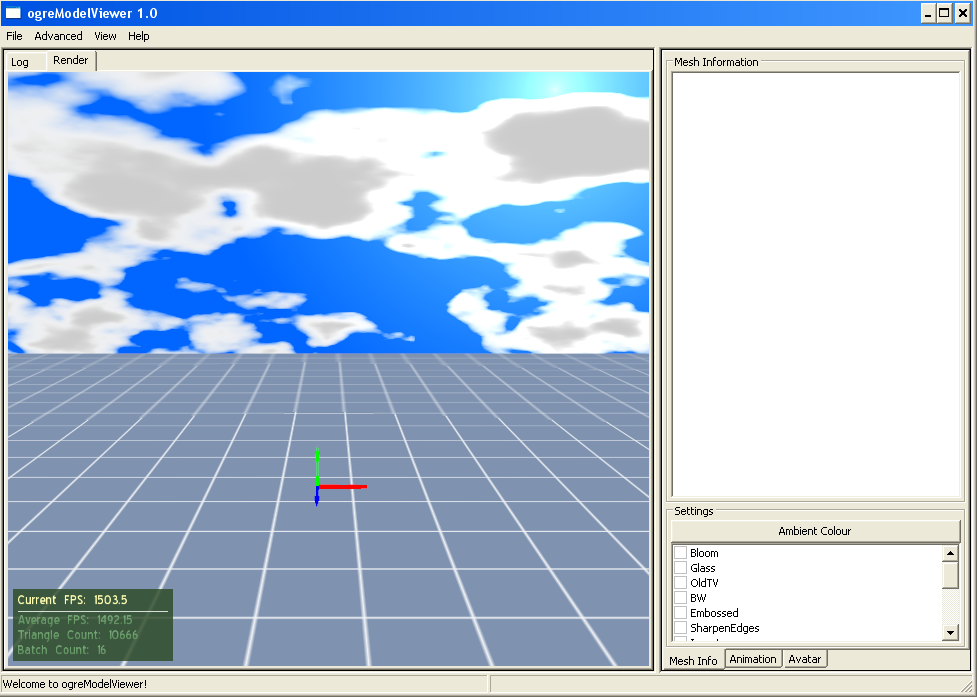Enable the Embossed effect checkbox
Image resolution: width=977 pixels, height=697 pixels.
click(x=681, y=613)
